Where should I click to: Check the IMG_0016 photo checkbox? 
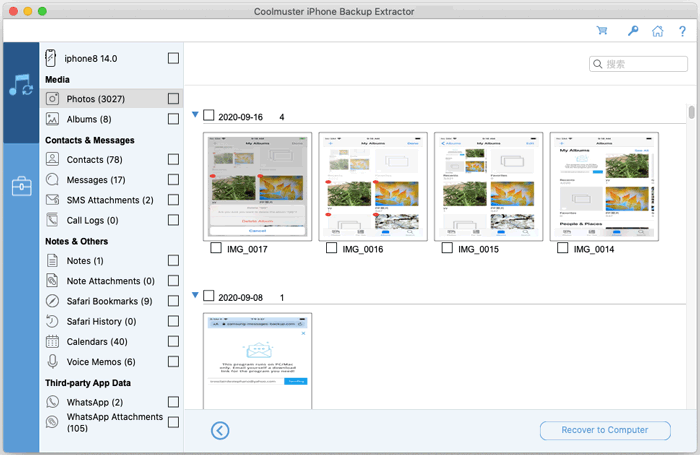point(331,248)
